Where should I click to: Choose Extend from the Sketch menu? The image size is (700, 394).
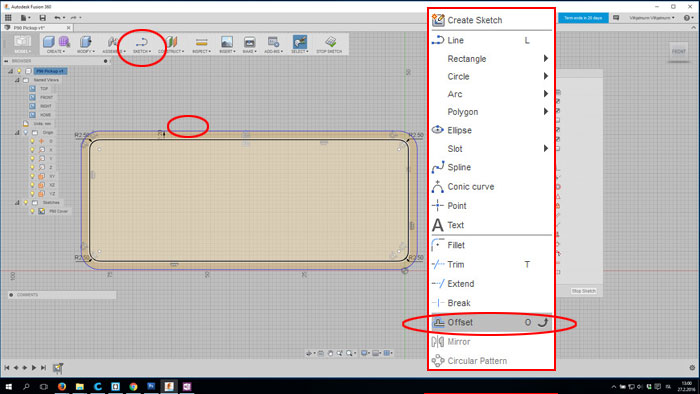[x=491, y=284]
